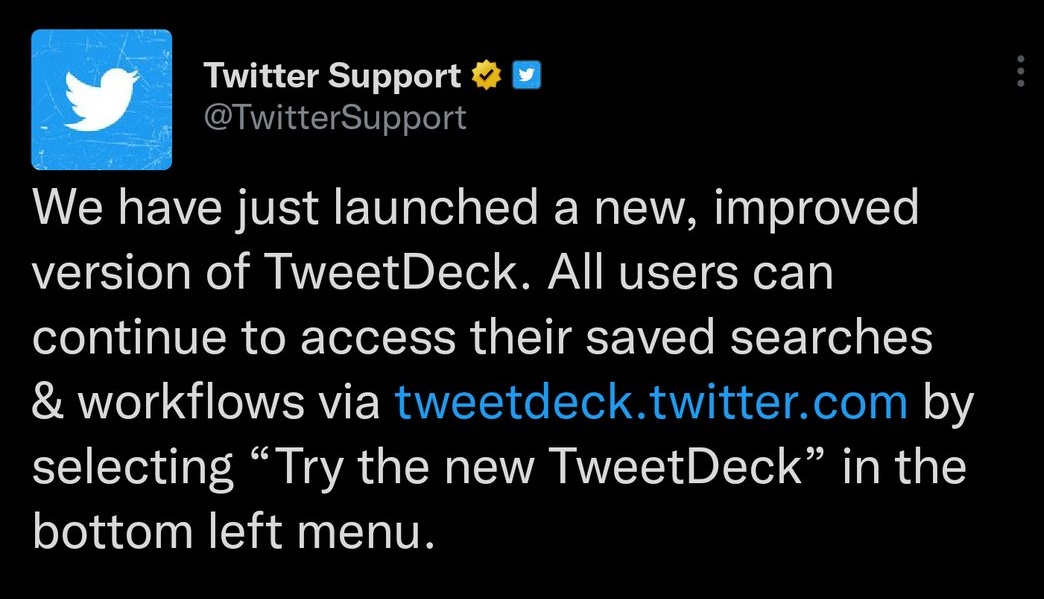Click the word TweetDeck in "version of TweetDeck"

click(x=392, y=272)
